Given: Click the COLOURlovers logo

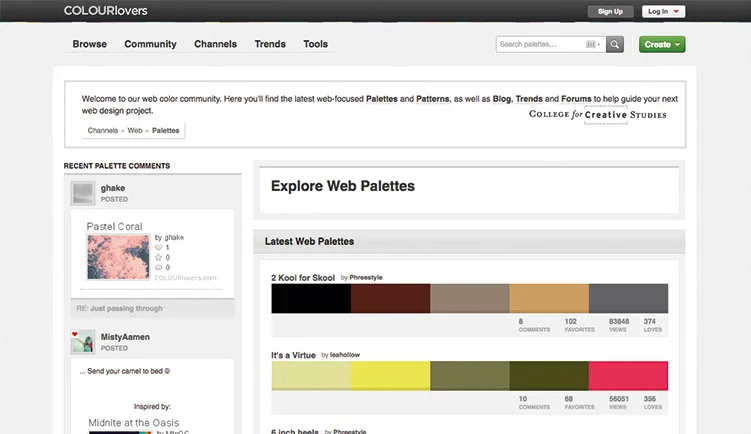Looking at the screenshot, I should 105,11.
